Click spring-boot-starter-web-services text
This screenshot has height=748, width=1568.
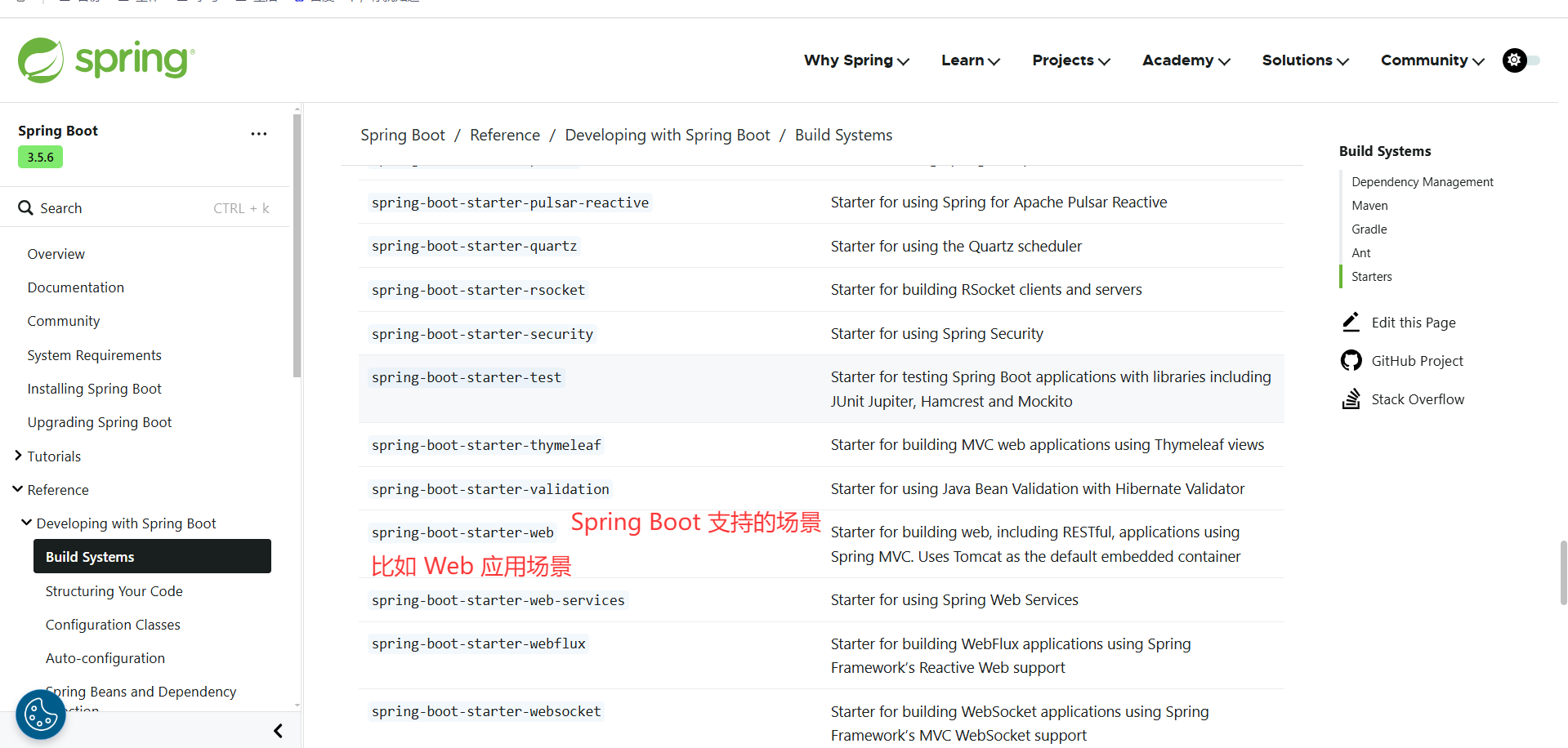498,600
